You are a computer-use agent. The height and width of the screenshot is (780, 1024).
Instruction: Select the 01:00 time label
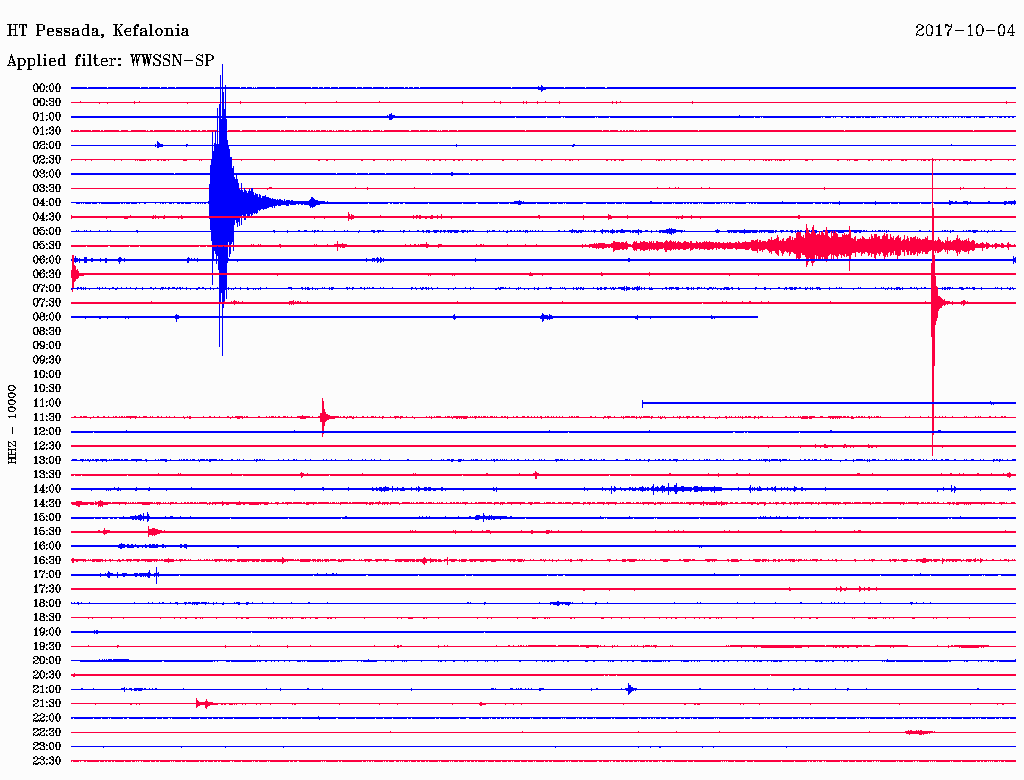pyautogui.click(x=47, y=117)
